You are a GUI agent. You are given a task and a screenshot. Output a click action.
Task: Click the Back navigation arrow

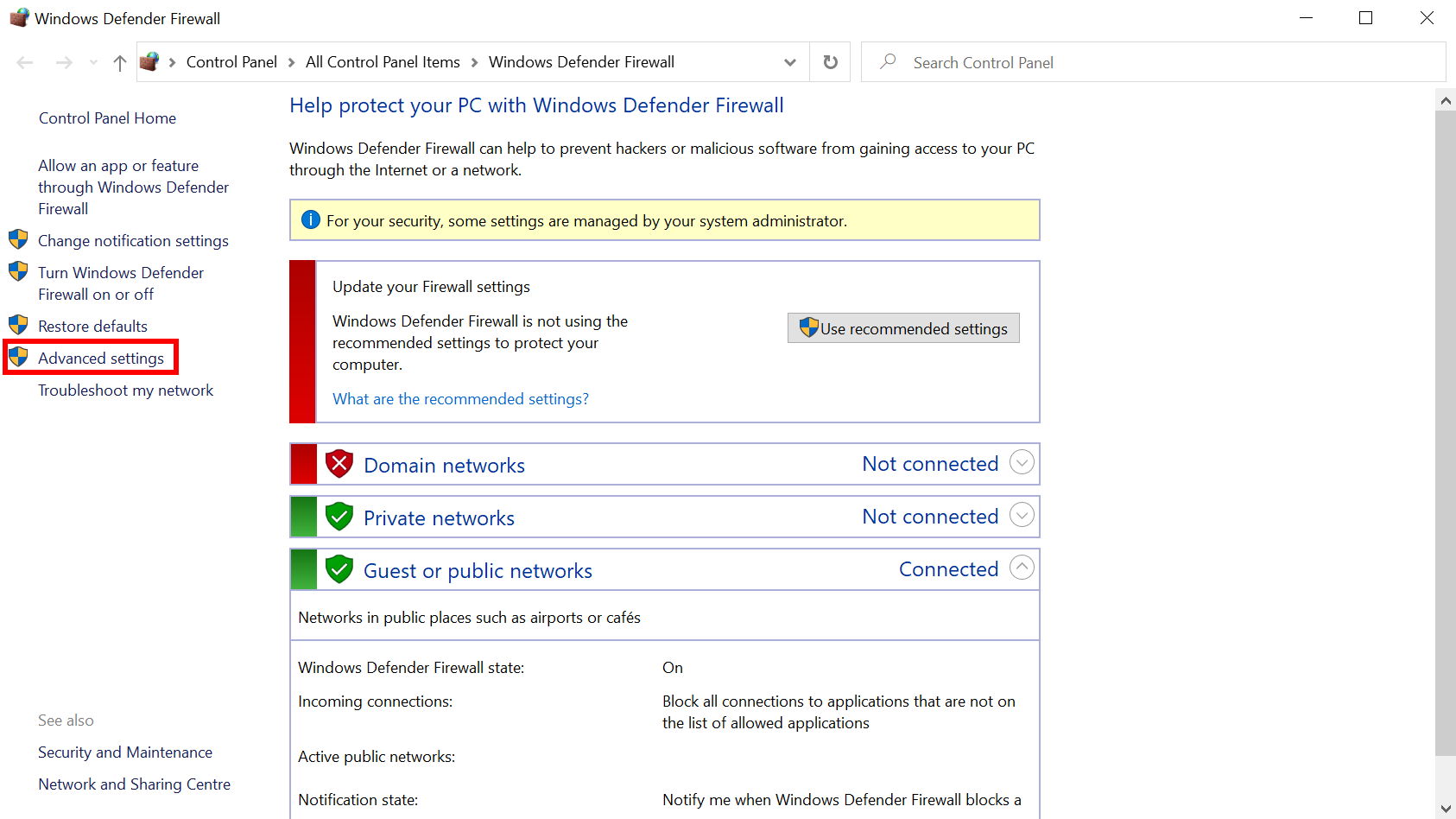point(25,62)
